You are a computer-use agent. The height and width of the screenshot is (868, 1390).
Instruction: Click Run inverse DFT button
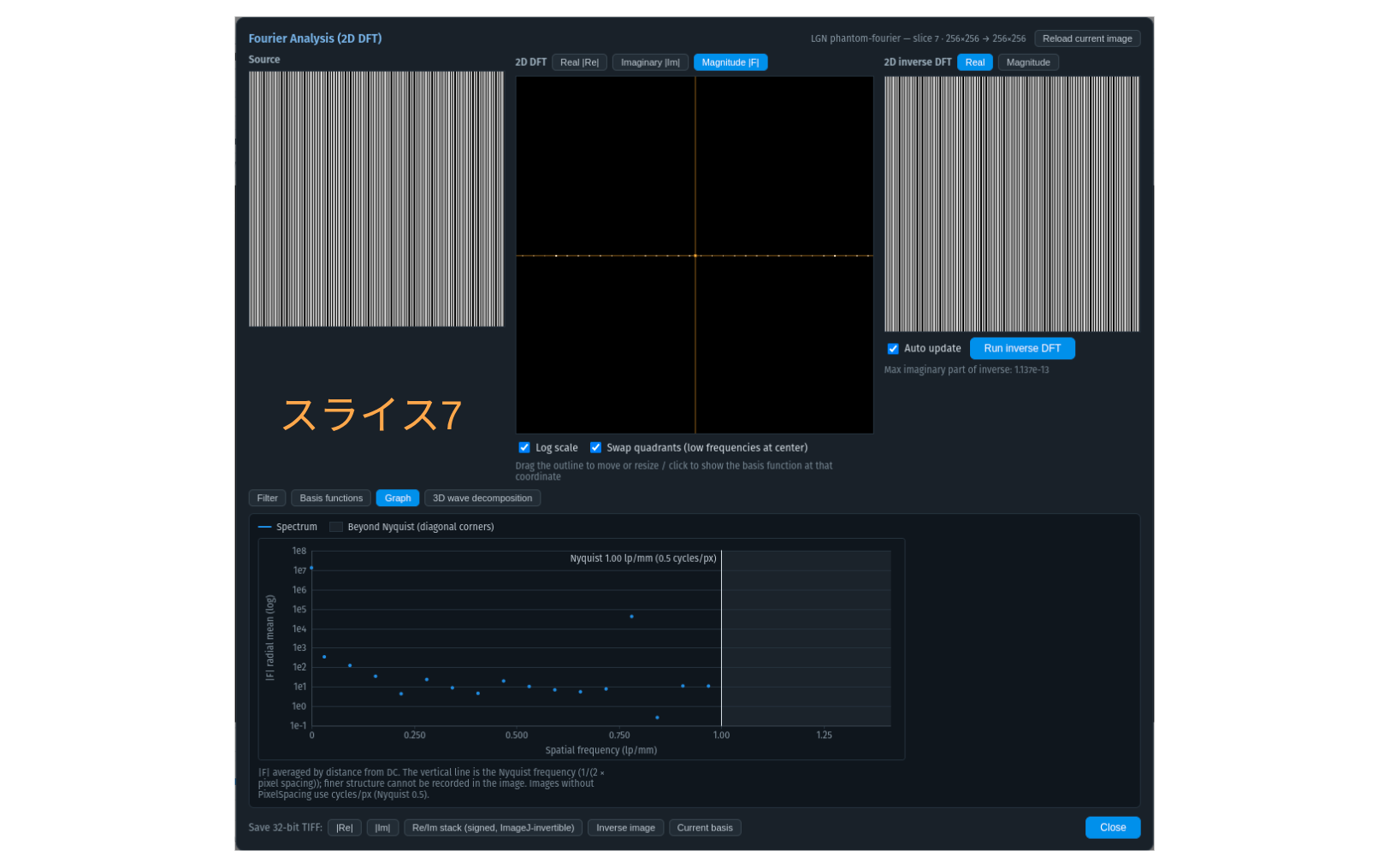(1022, 348)
